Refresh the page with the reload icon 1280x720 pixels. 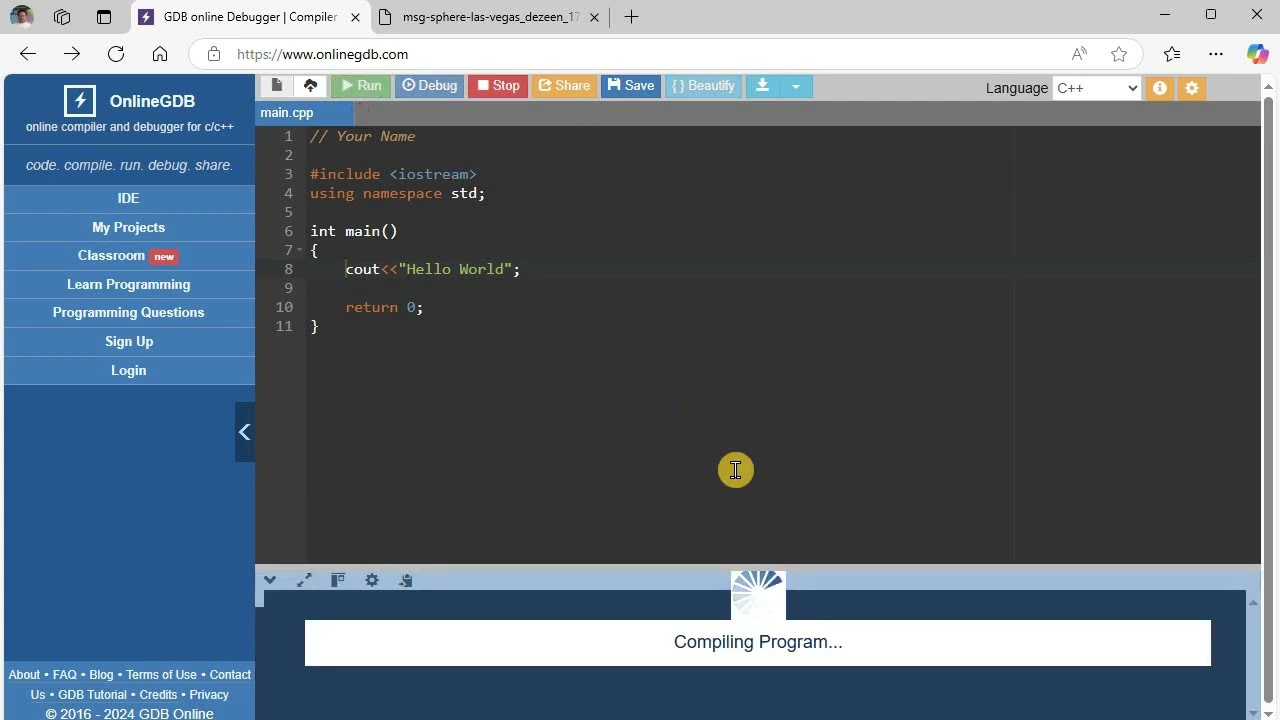click(x=116, y=54)
